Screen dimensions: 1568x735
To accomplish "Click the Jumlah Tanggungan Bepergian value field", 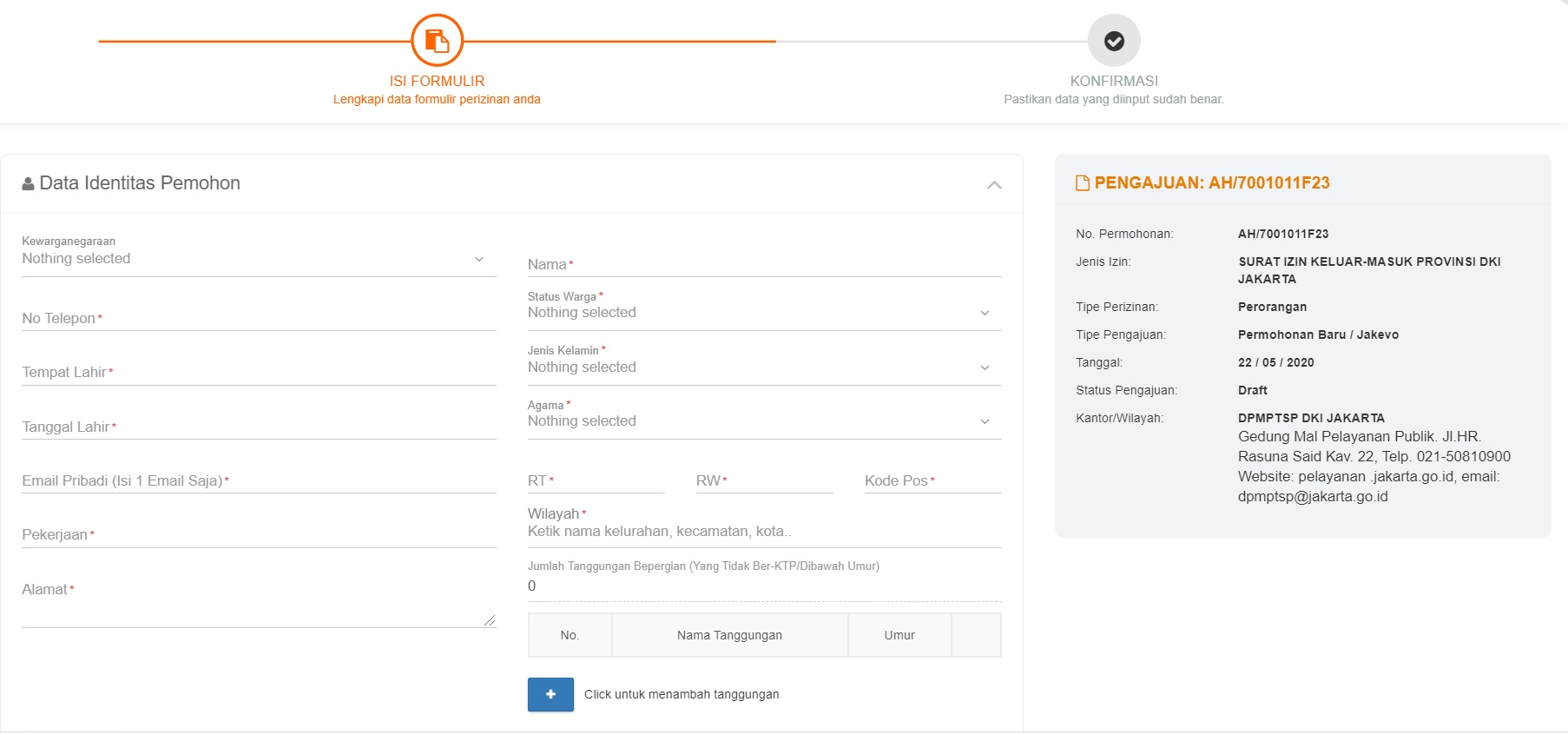I will [764, 586].
